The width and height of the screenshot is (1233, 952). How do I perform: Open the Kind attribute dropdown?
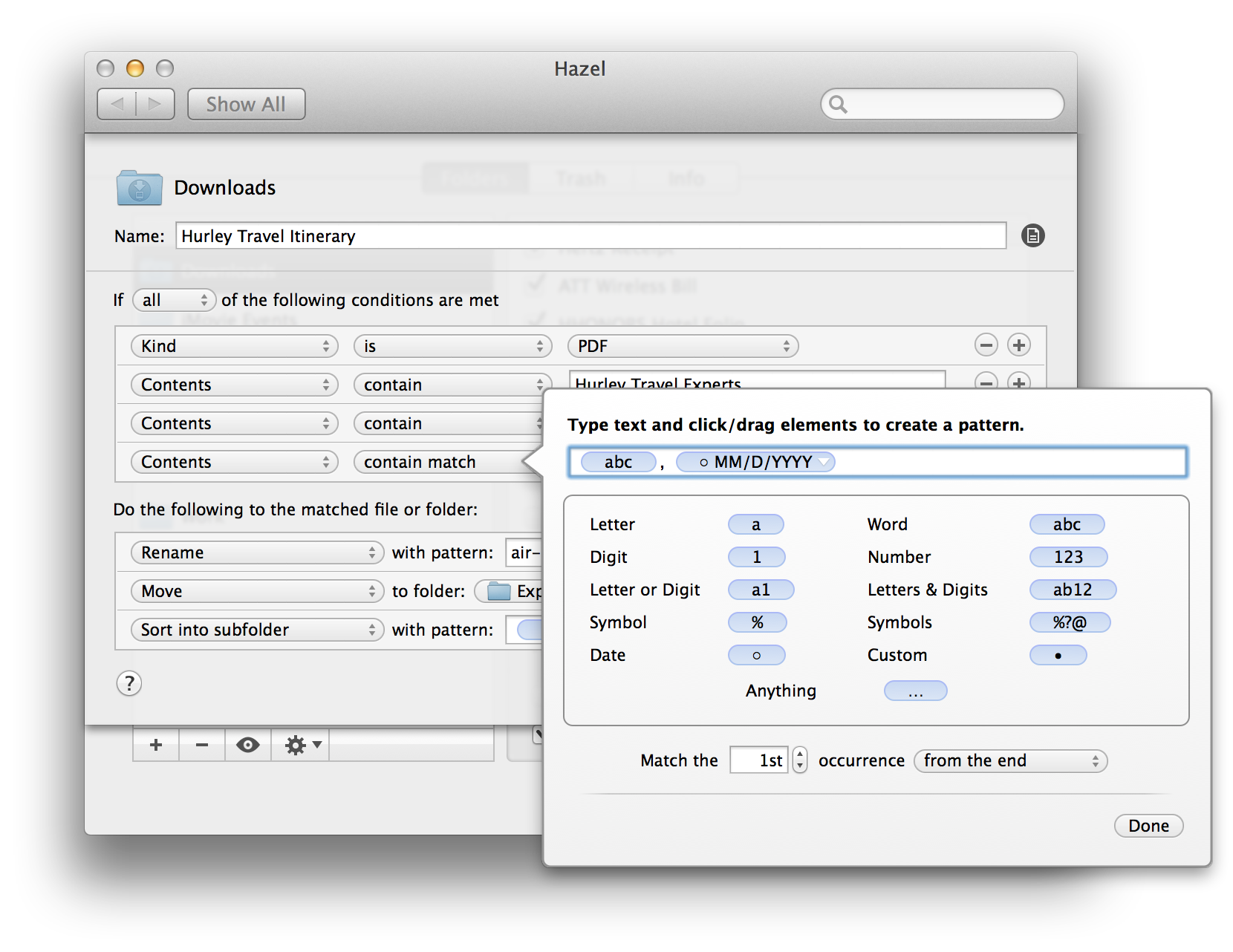[x=235, y=346]
